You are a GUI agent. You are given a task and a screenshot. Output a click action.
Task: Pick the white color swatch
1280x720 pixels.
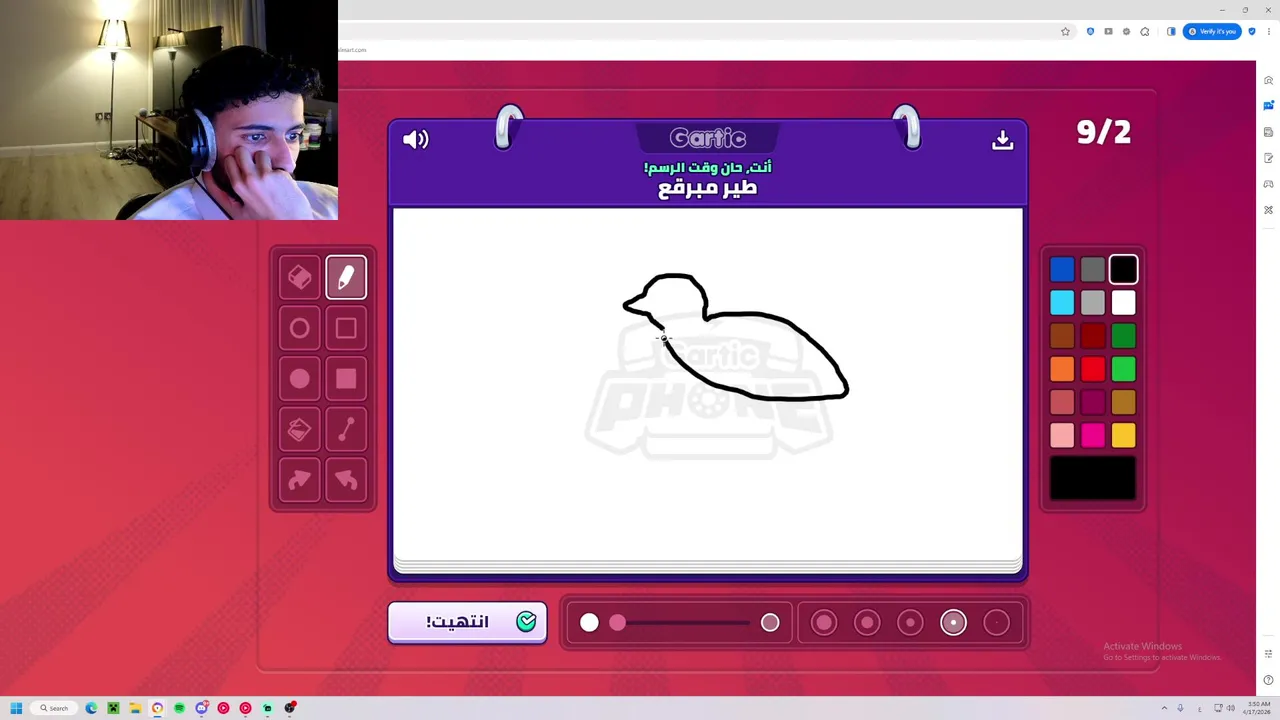pos(1123,302)
